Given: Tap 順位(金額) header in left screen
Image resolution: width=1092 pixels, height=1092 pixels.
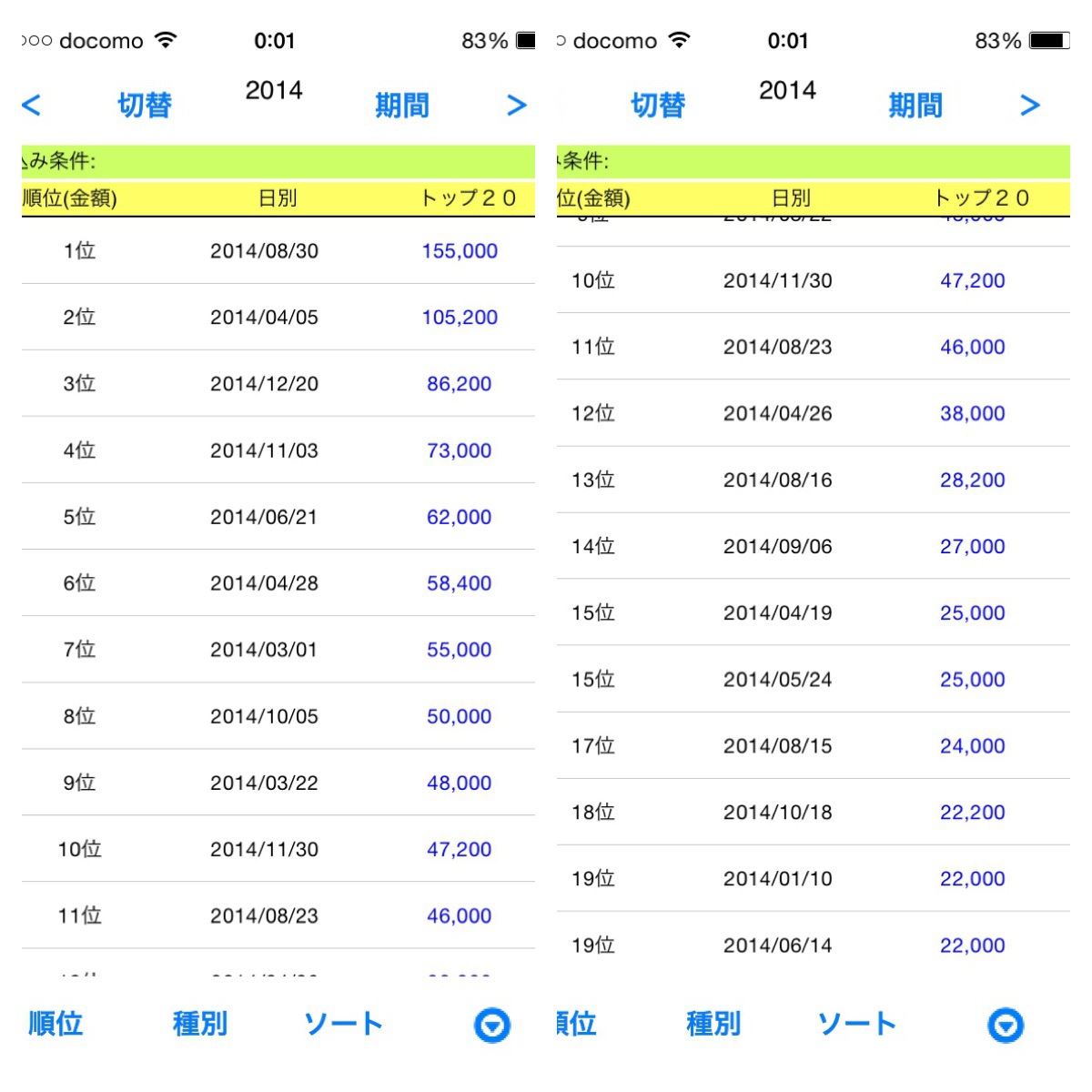Looking at the screenshot, I should (70, 198).
